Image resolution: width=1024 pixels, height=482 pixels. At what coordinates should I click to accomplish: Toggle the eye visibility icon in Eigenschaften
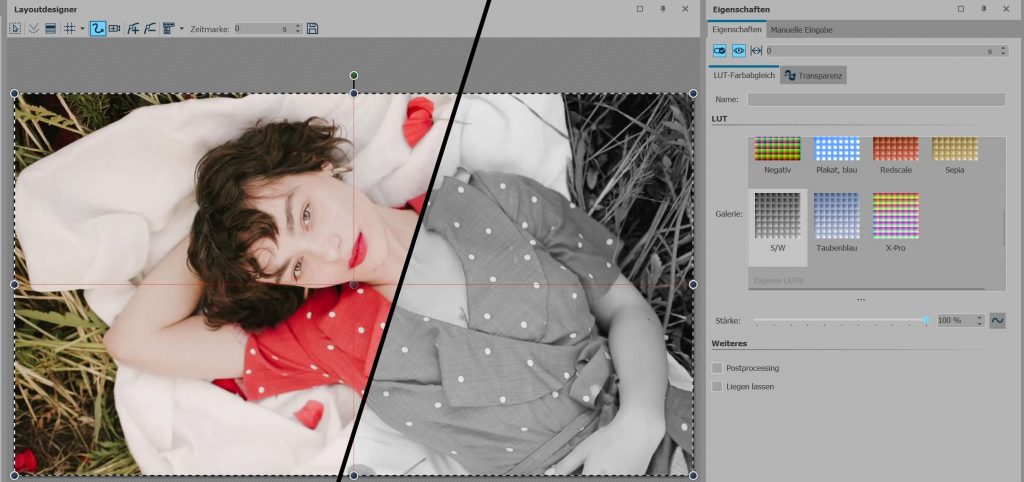(739, 50)
